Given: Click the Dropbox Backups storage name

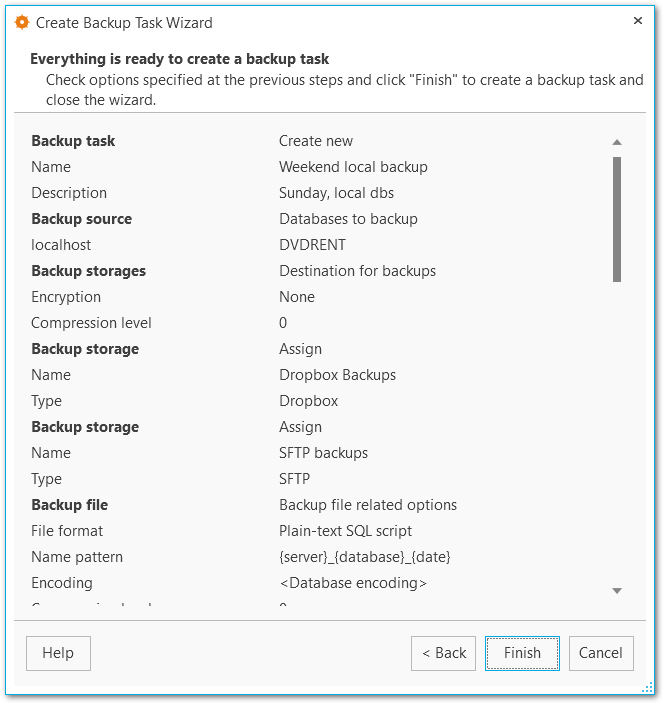Looking at the screenshot, I should click(337, 375).
